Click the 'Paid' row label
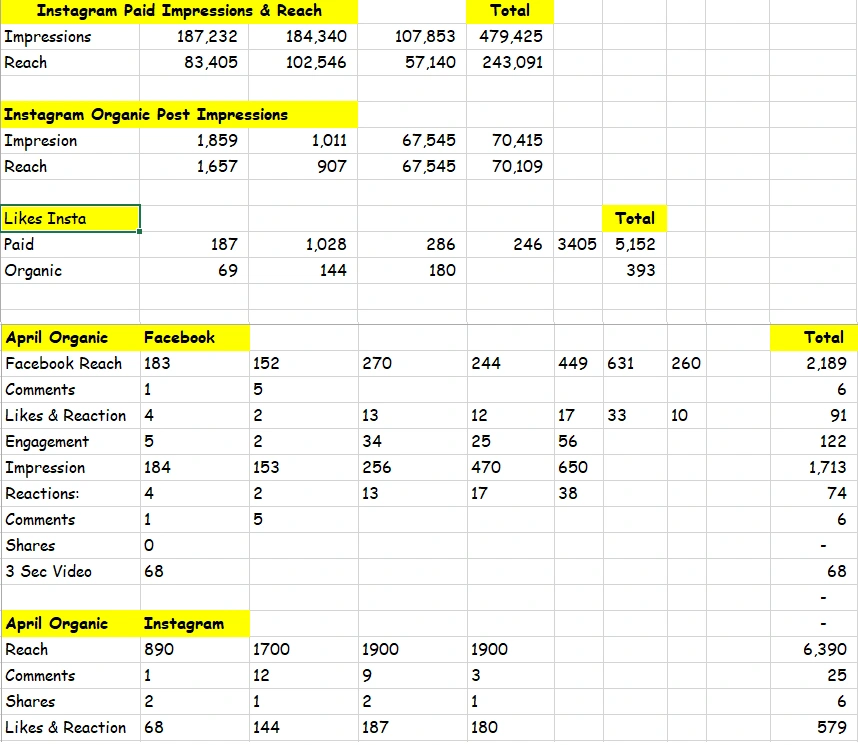Screen dimensions: 858x745 click(70, 244)
